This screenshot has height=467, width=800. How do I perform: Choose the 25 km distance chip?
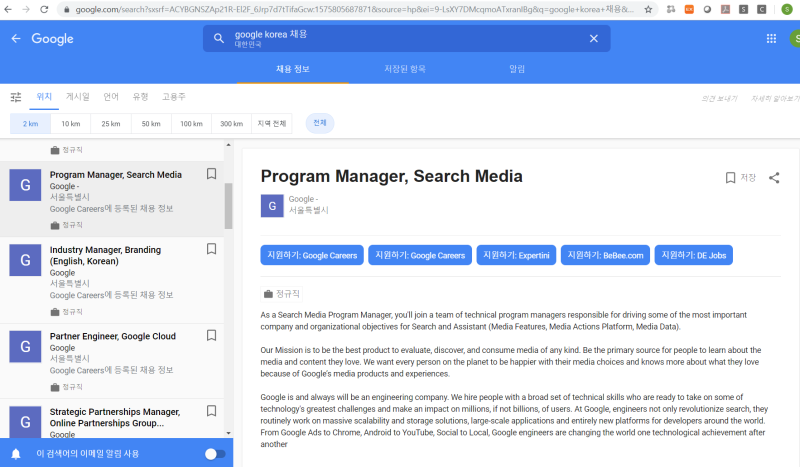click(111, 124)
